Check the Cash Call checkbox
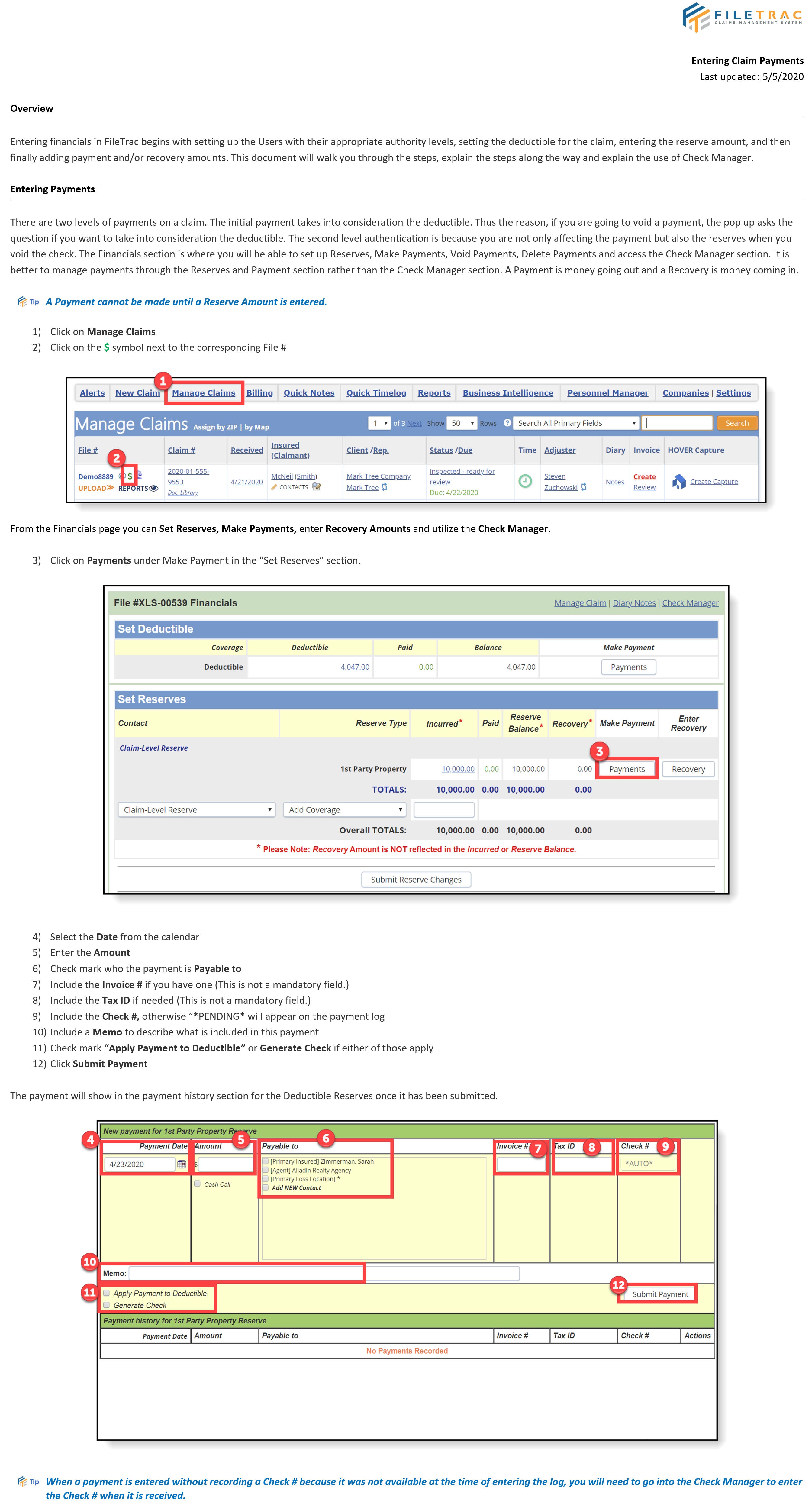 (x=198, y=1184)
